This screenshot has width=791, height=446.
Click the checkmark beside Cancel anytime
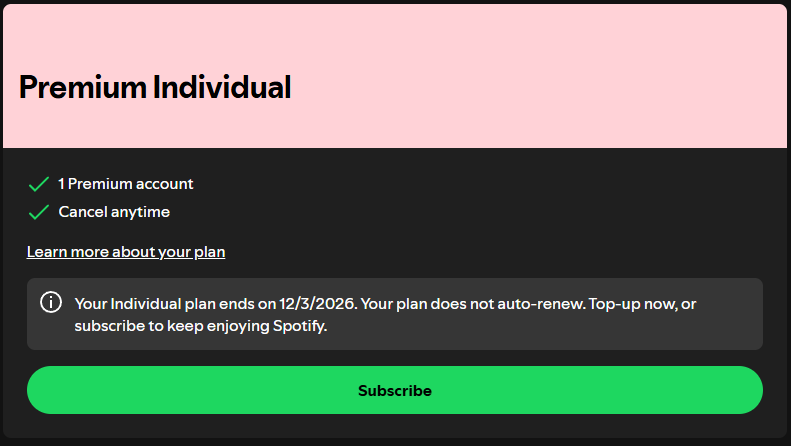(39, 212)
